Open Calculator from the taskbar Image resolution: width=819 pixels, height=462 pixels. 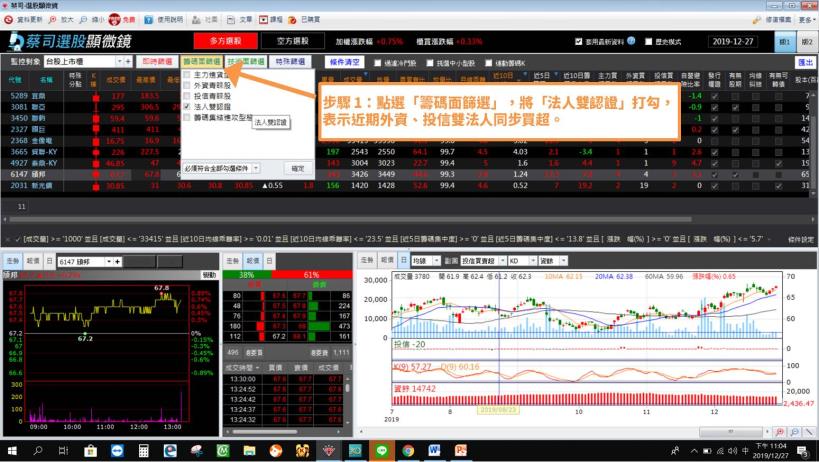pyautogui.click(x=144, y=451)
